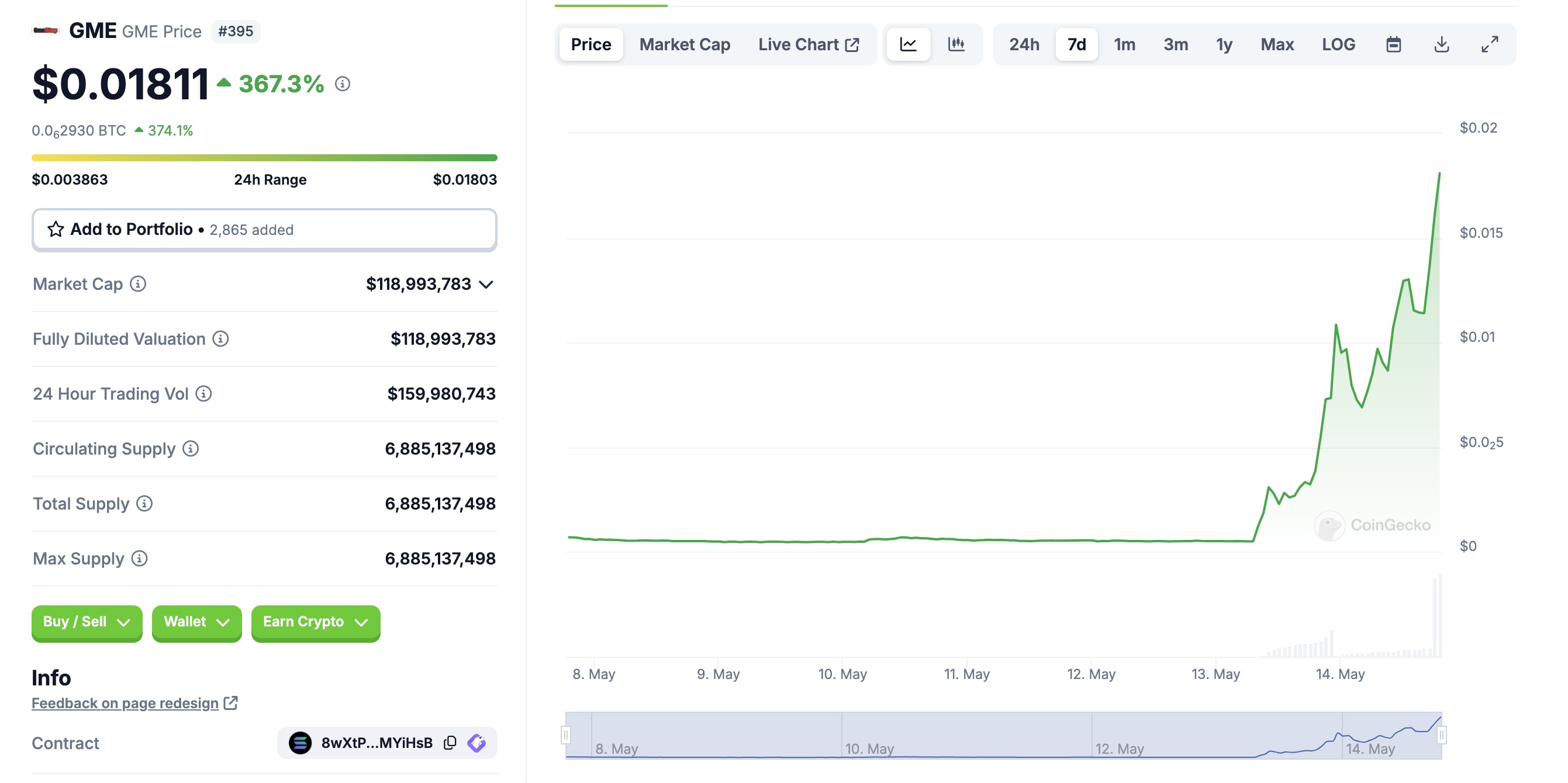Toggle LOG scale on chart

click(x=1338, y=44)
